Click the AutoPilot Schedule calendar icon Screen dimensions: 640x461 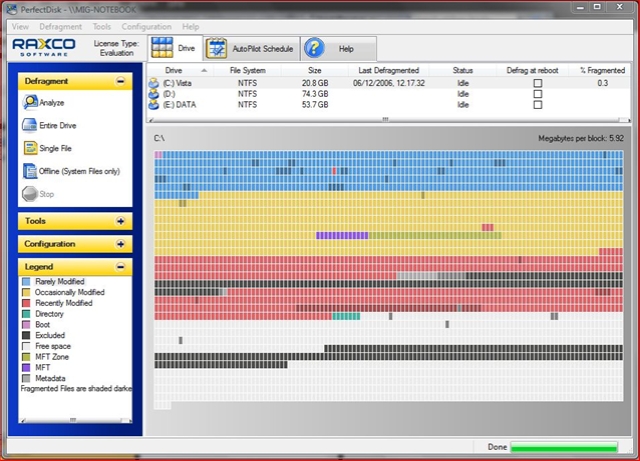pos(216,49)
